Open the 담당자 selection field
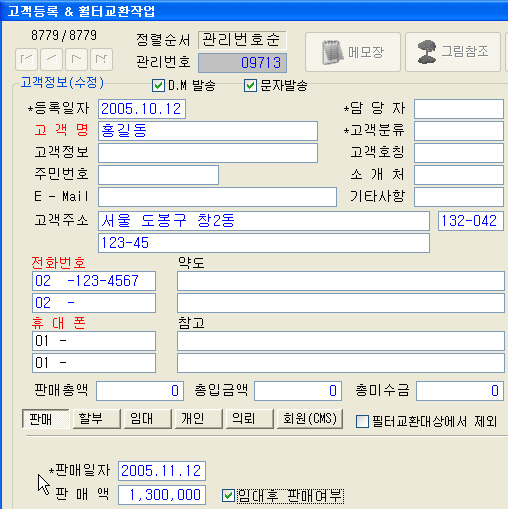Viewport: 508px width, 509px height. (x=459, y=109)
